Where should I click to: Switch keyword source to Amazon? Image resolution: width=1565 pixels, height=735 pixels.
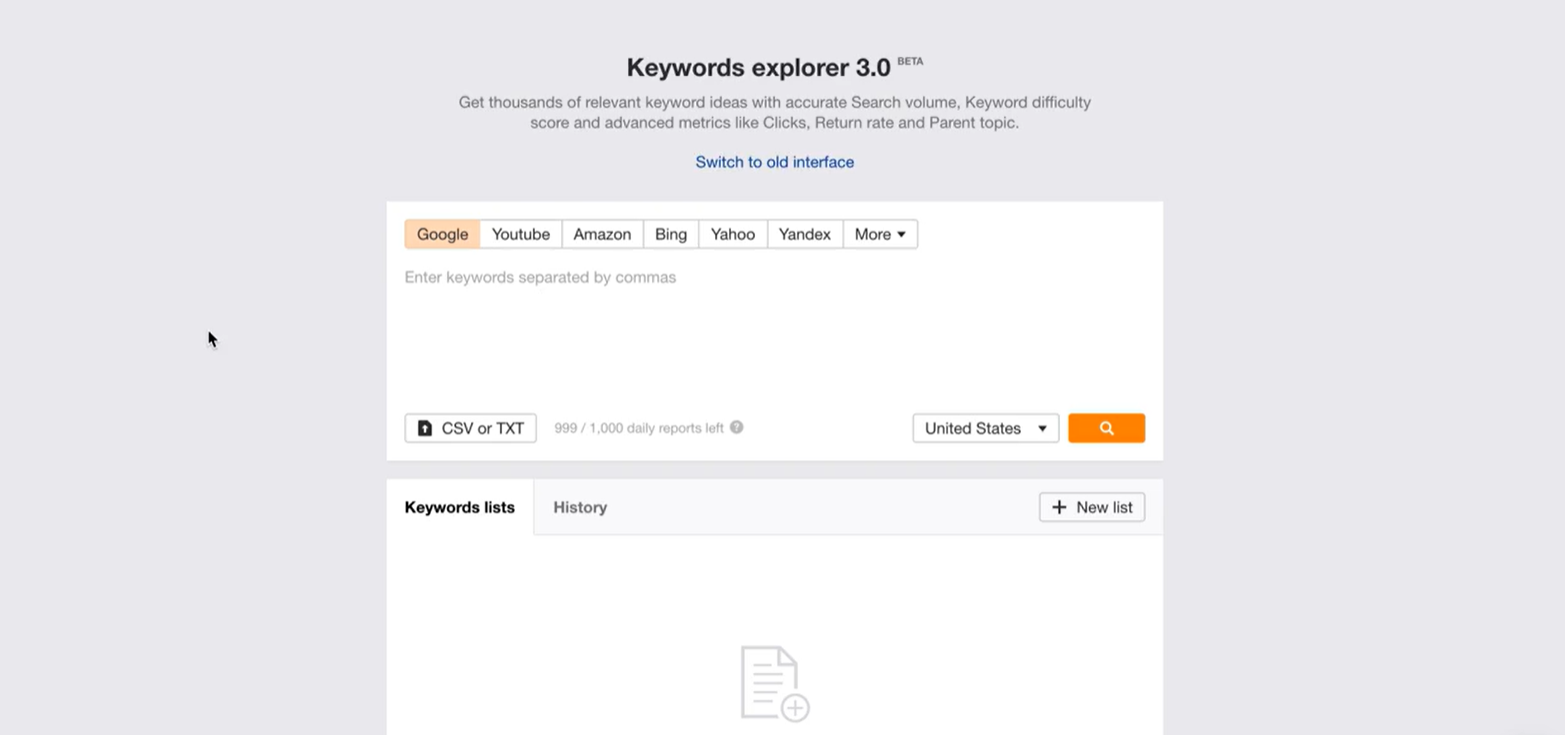click(x=602, y=234)
